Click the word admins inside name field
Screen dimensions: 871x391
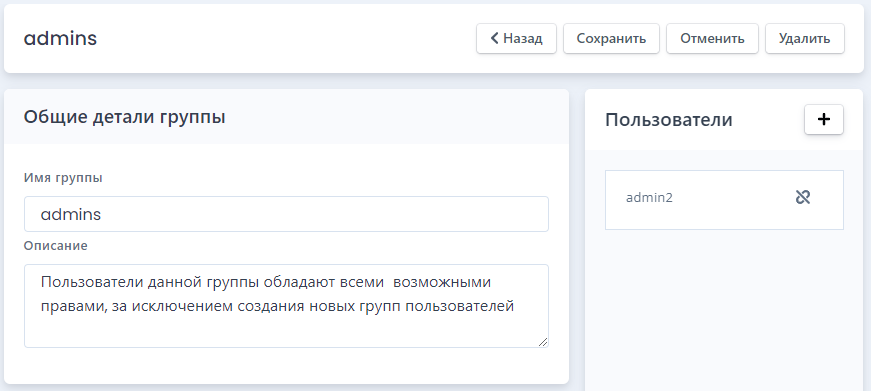tap(71, 214)
